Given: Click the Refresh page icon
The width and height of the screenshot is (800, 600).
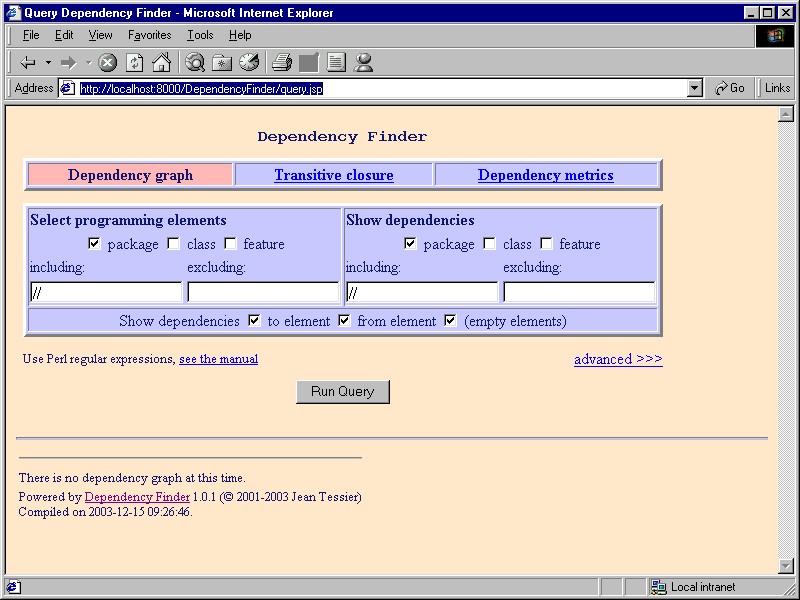Looking at the screenshot, I should [x=134, y=62].
